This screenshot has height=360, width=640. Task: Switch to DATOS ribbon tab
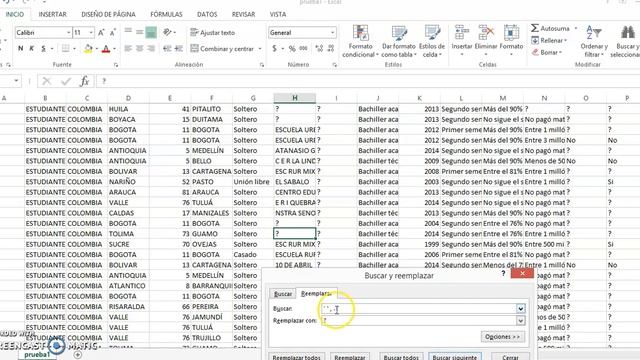point(207,14)
